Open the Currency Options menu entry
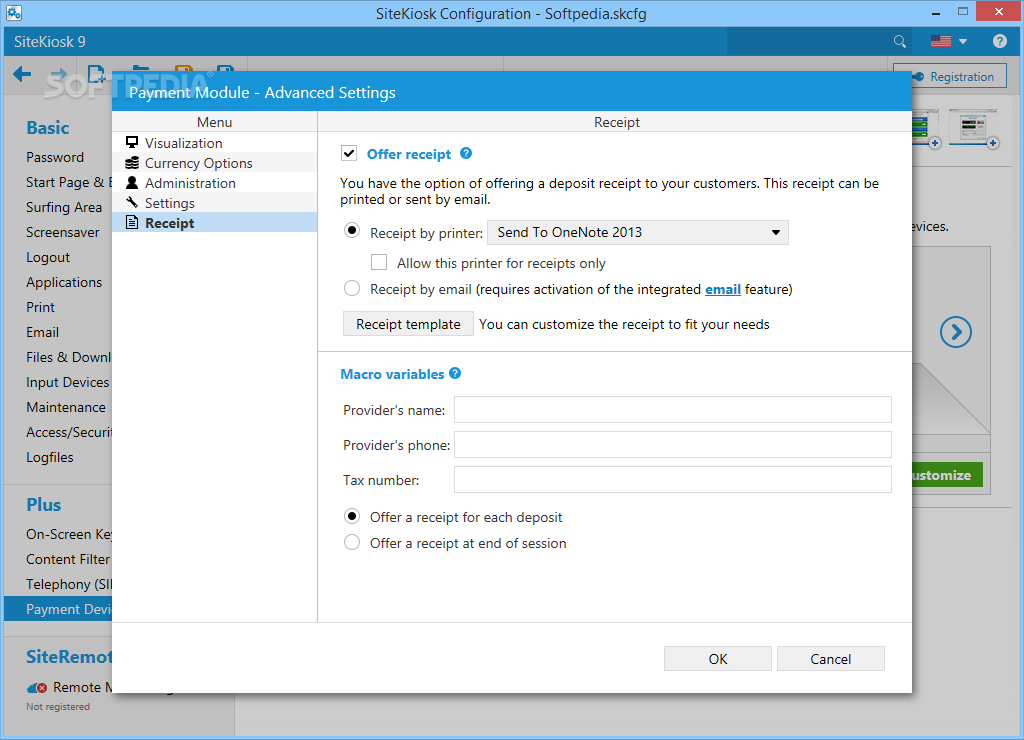The width and height of the screenshot is (1024, 740). pyautogui.click(x=214, y=163)
